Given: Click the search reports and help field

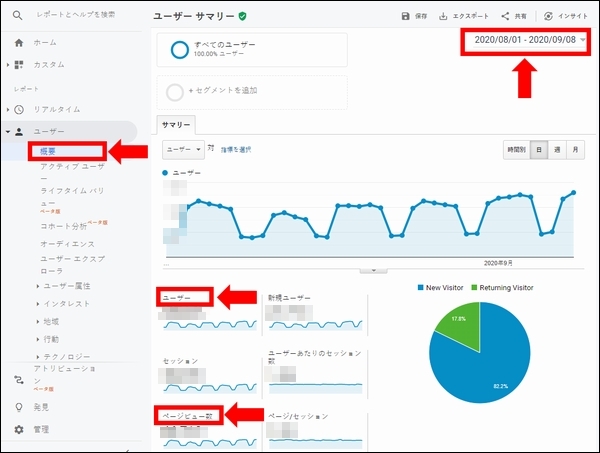Looking at the screenshot, I should click(76, 15).
